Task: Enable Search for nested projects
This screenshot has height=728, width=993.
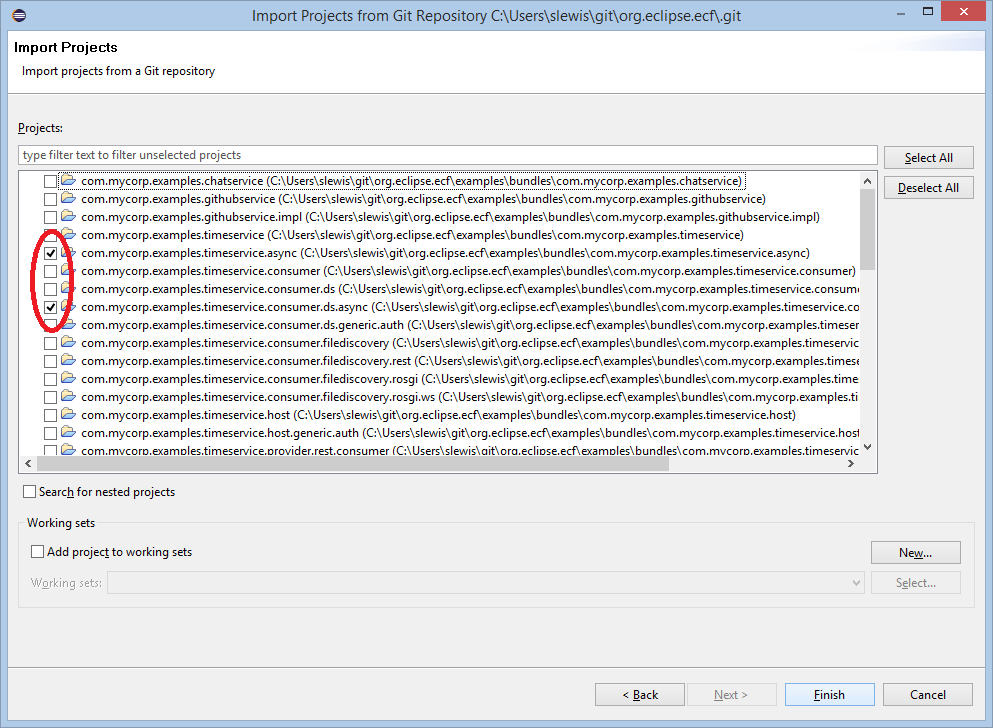Action: click(29, 492)
